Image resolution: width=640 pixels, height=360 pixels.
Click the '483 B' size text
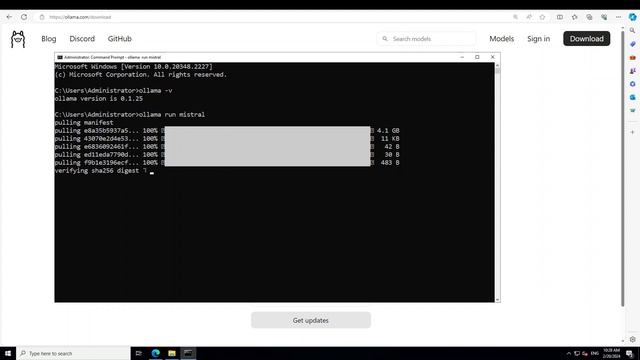390,162
